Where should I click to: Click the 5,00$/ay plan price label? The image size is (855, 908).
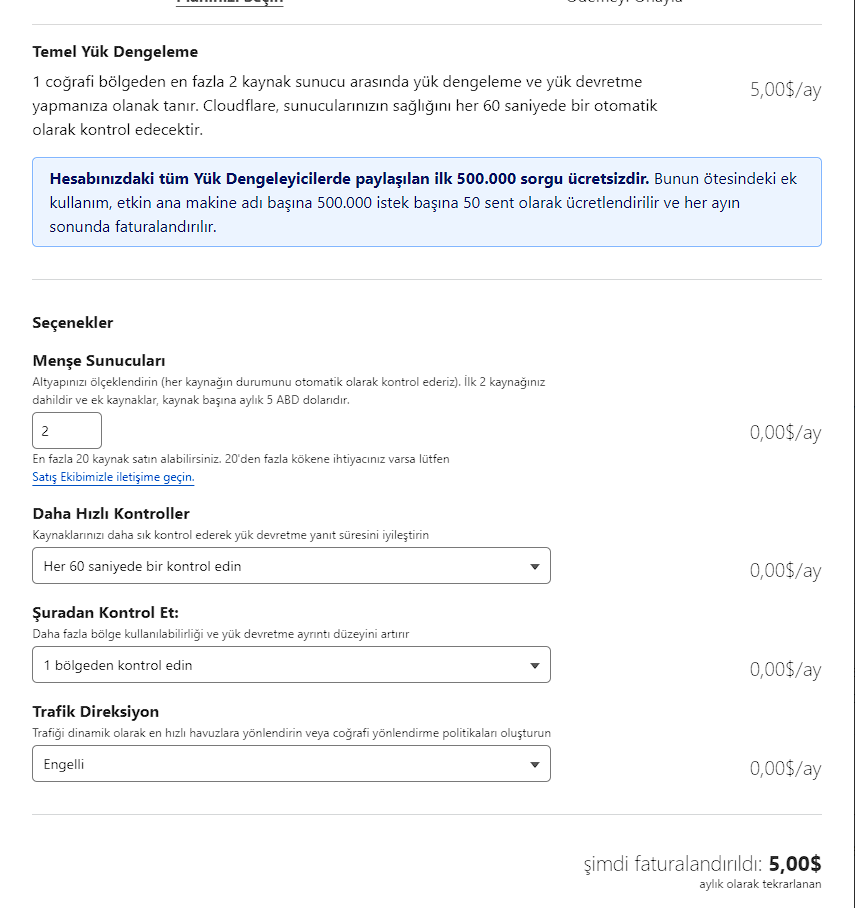coord(785,90)
